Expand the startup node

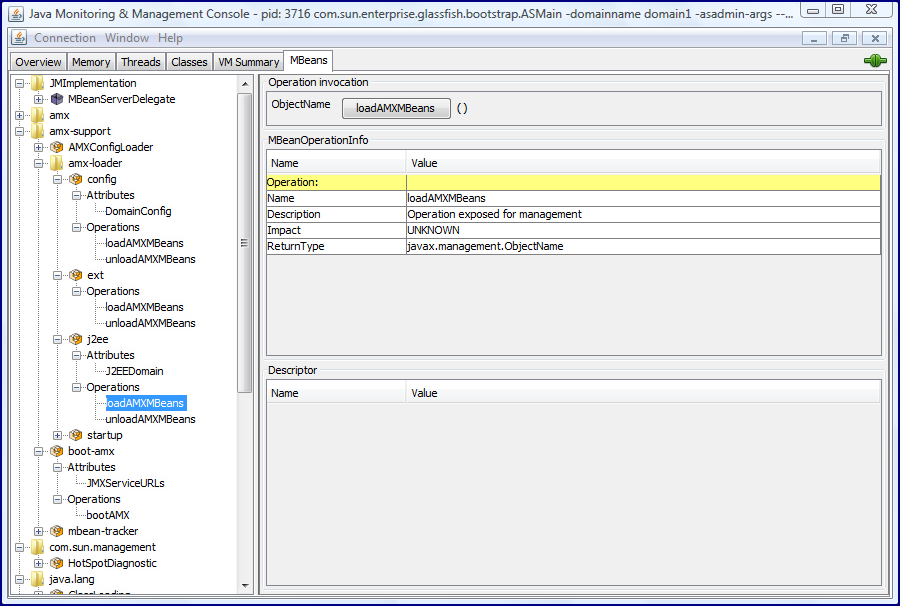click(57, 436)
